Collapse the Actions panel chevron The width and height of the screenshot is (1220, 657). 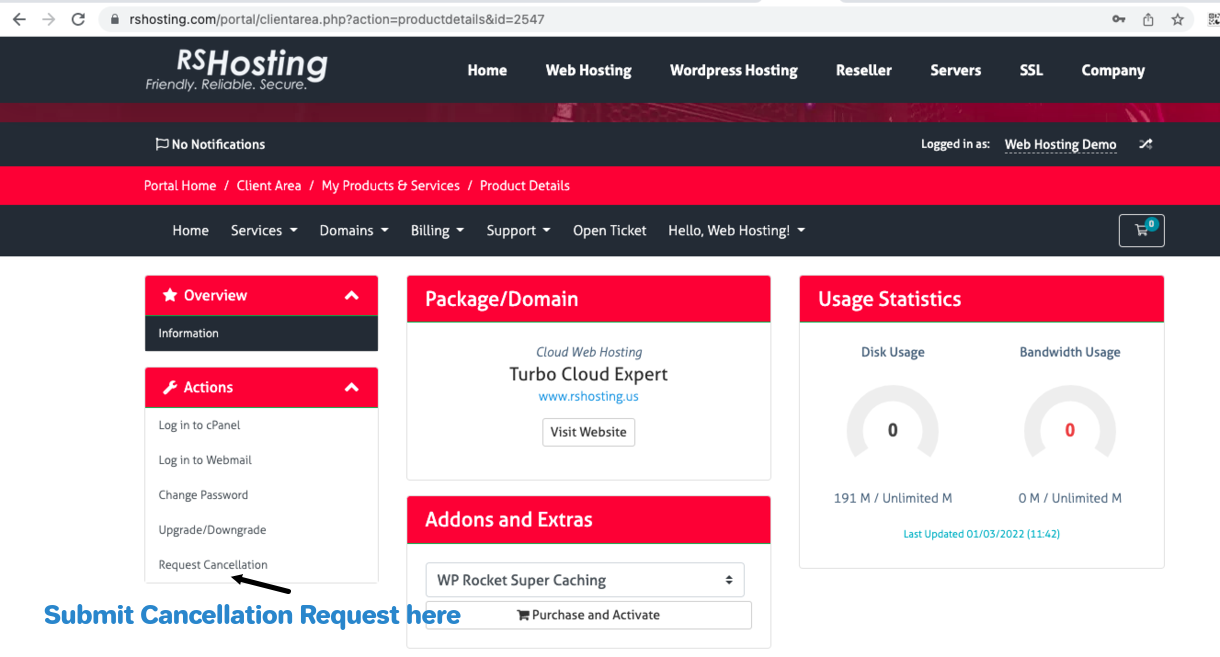(x=351, y=388)
